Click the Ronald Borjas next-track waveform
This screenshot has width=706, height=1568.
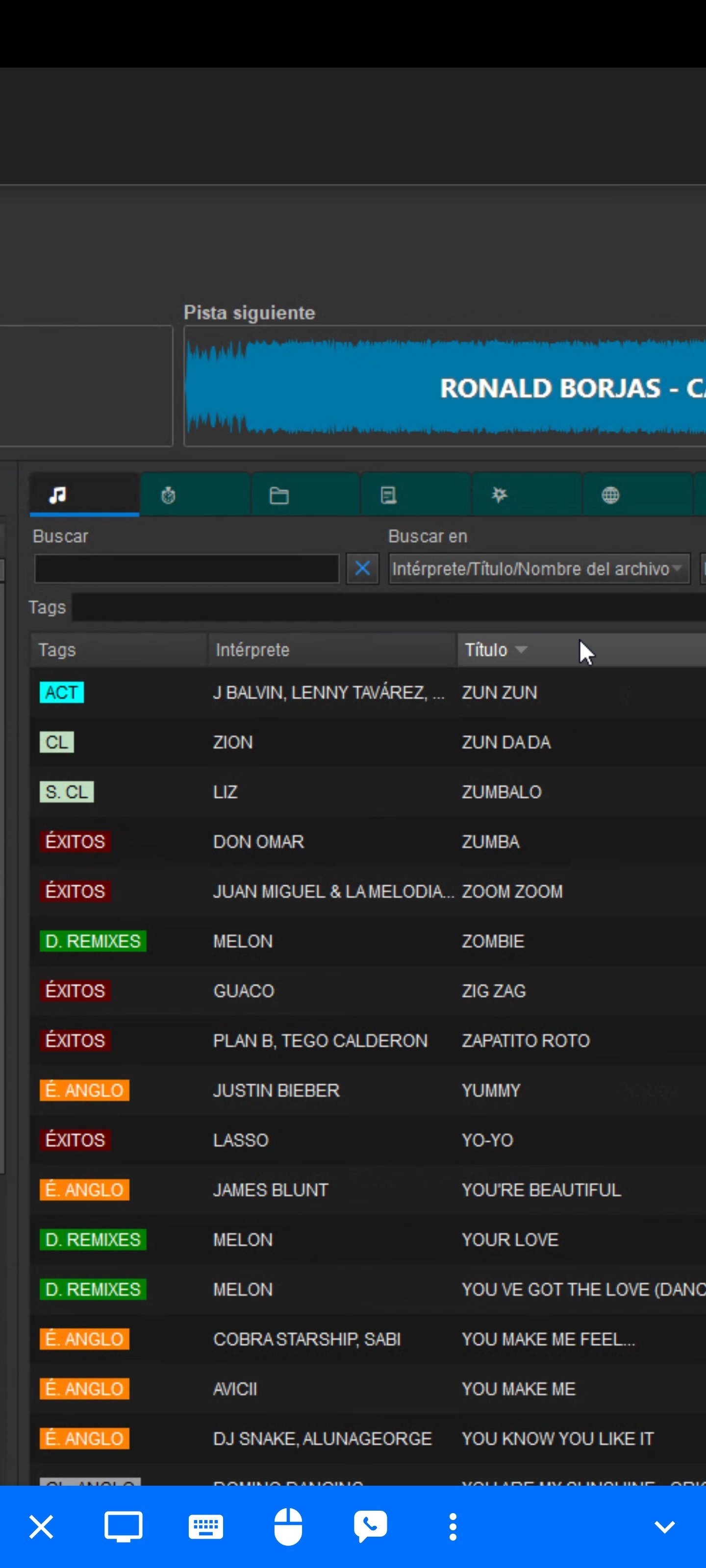(445, 387)
